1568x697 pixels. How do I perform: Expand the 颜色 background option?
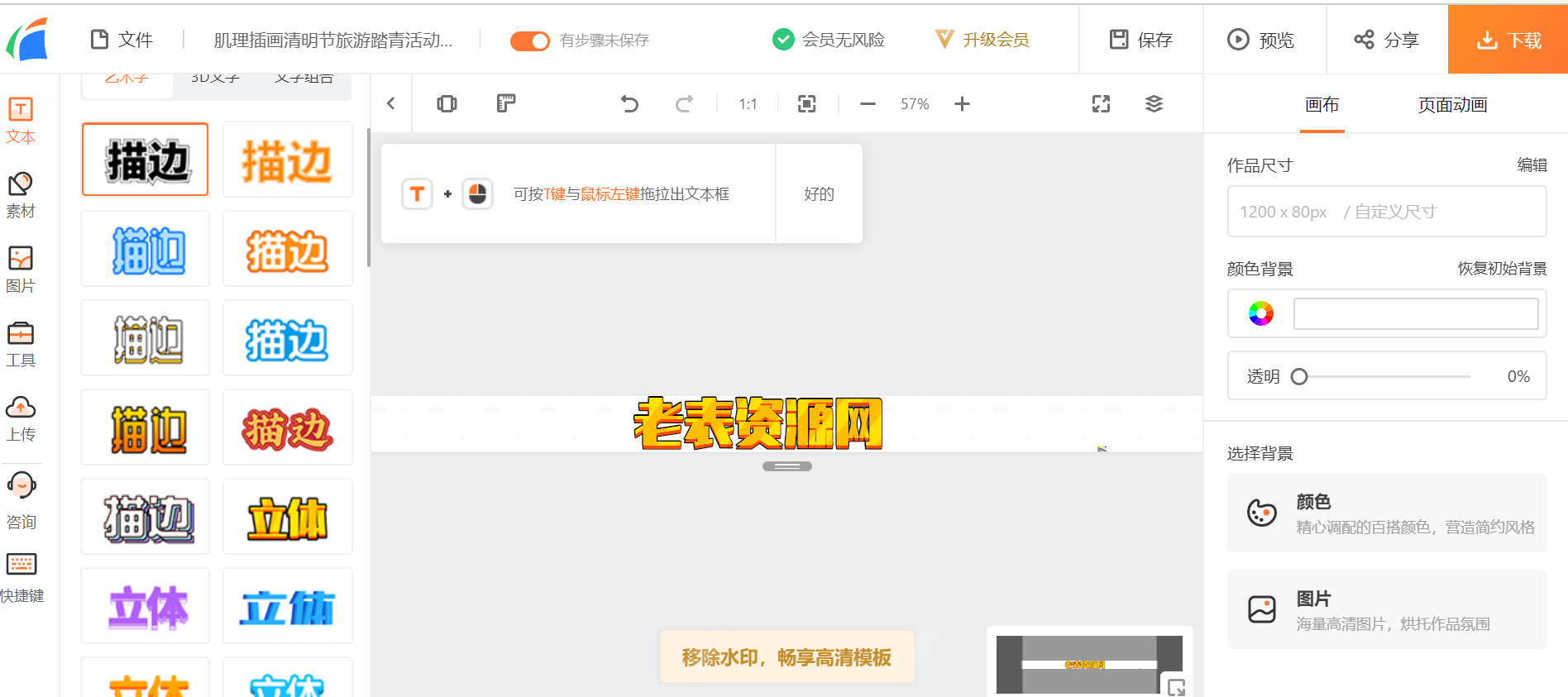point(1386,513)
